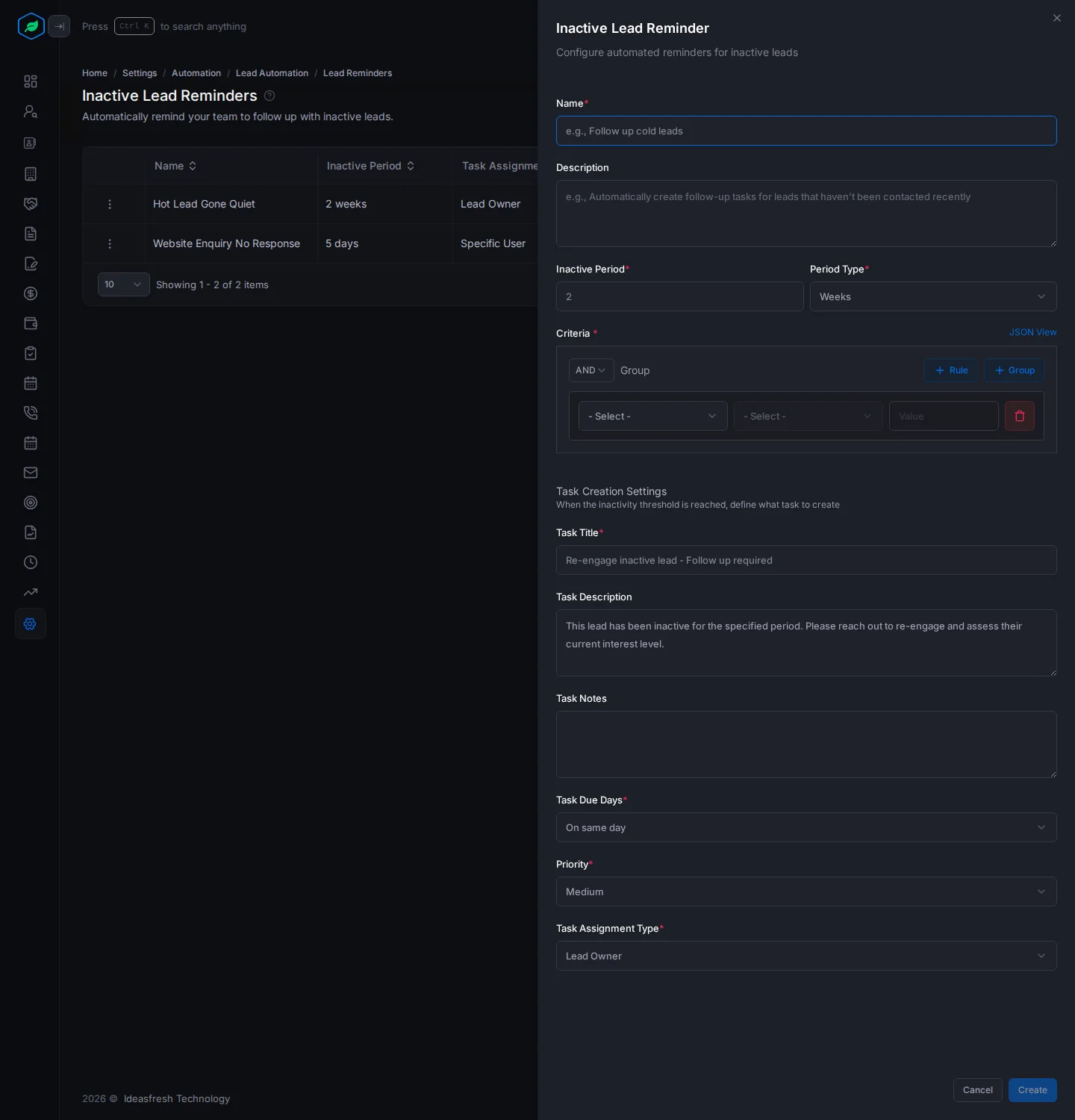Go to Home in the breadcrumb
The image size is (1075, 1120).
95,73
